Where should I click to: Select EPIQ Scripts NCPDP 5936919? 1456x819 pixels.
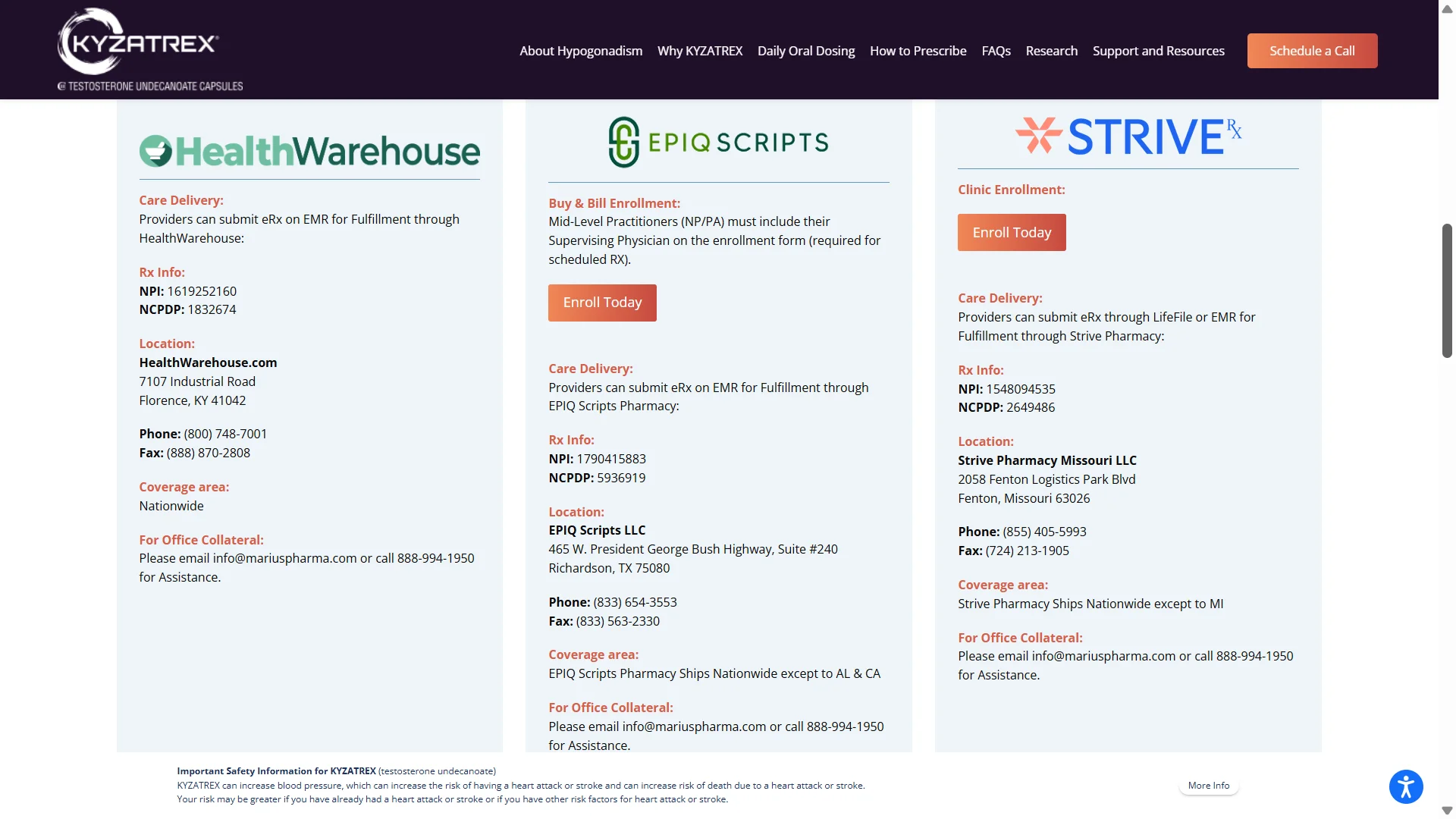pyautogui.click(x=621, y=478)
